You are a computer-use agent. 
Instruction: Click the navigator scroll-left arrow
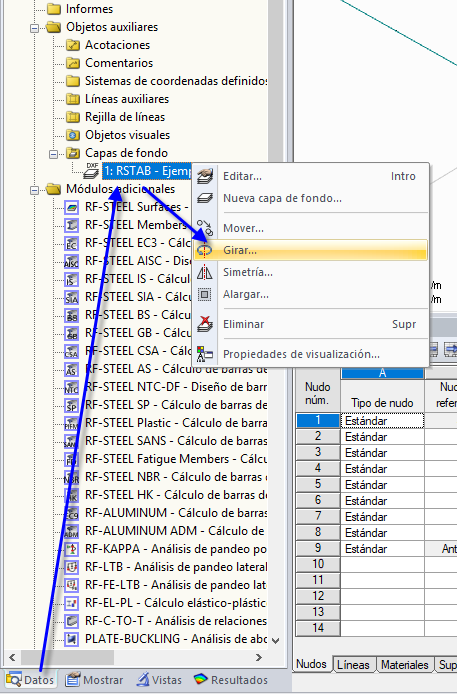(x=12, y=658)
